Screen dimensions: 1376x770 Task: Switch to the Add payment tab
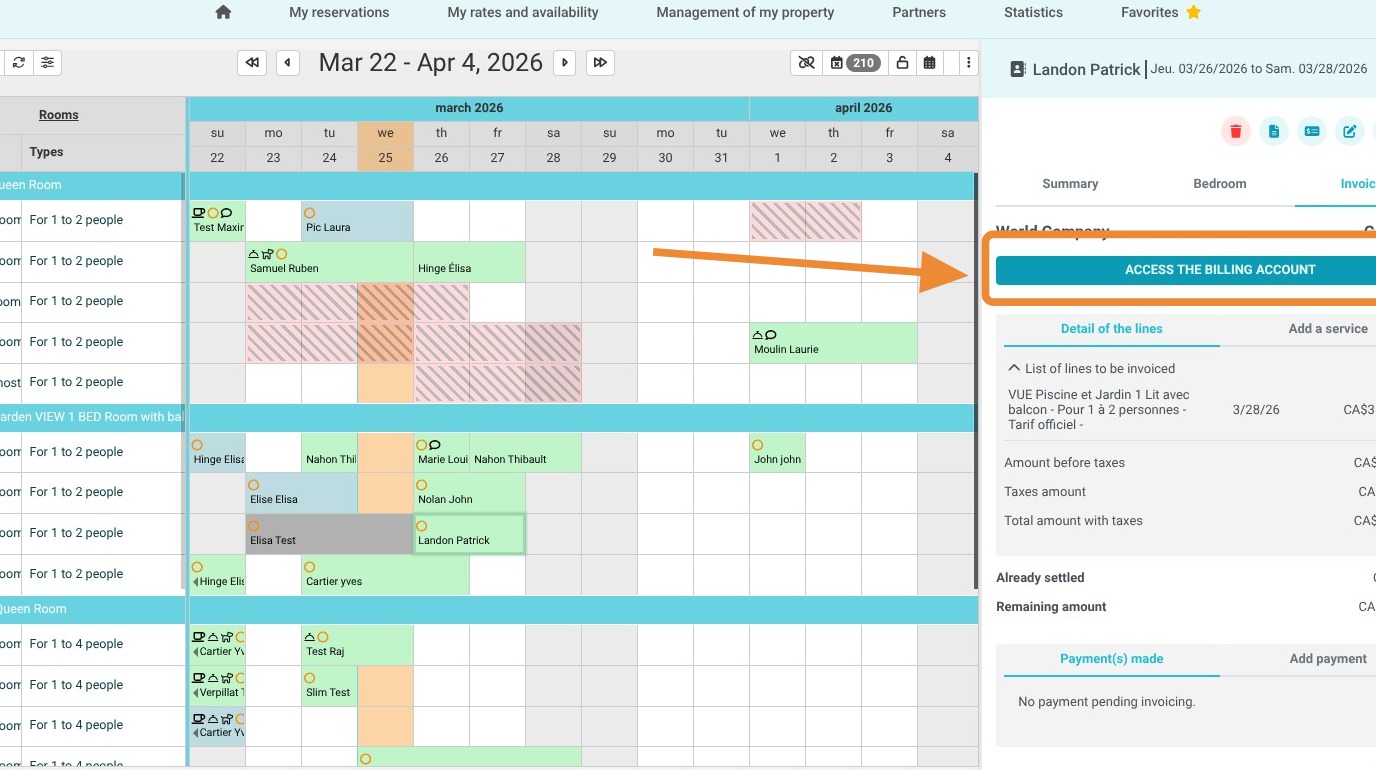click(1328, 659)
